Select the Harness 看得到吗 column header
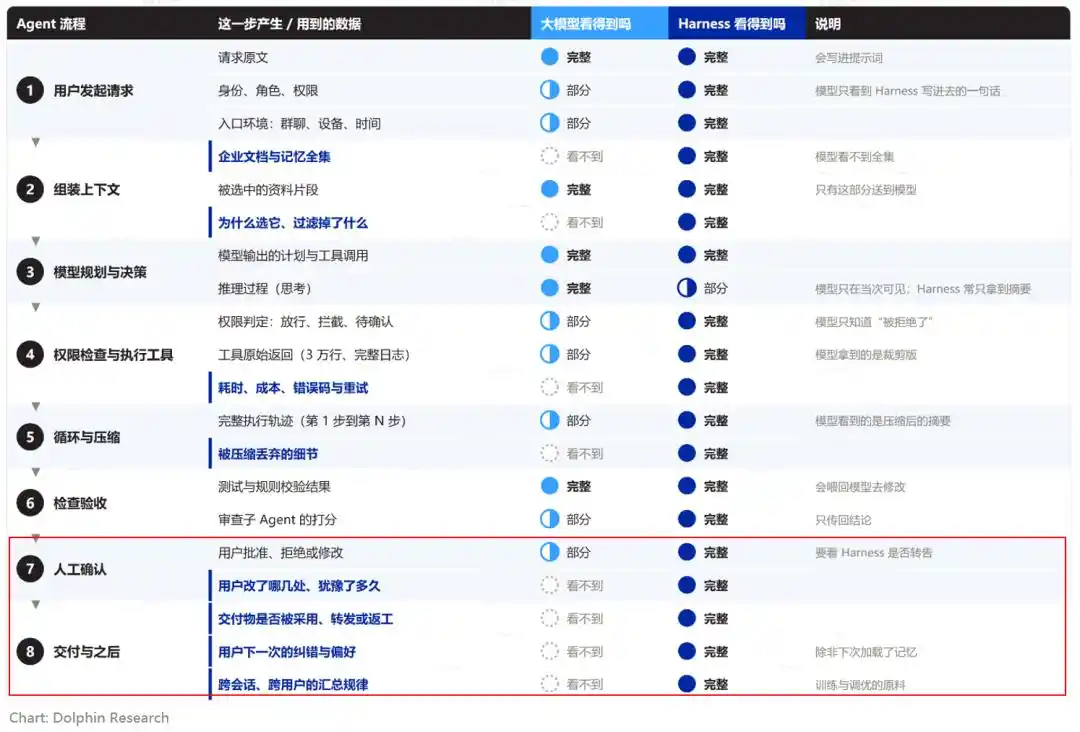The height and width of the screenshot is (732, 1080). point(737,23)
